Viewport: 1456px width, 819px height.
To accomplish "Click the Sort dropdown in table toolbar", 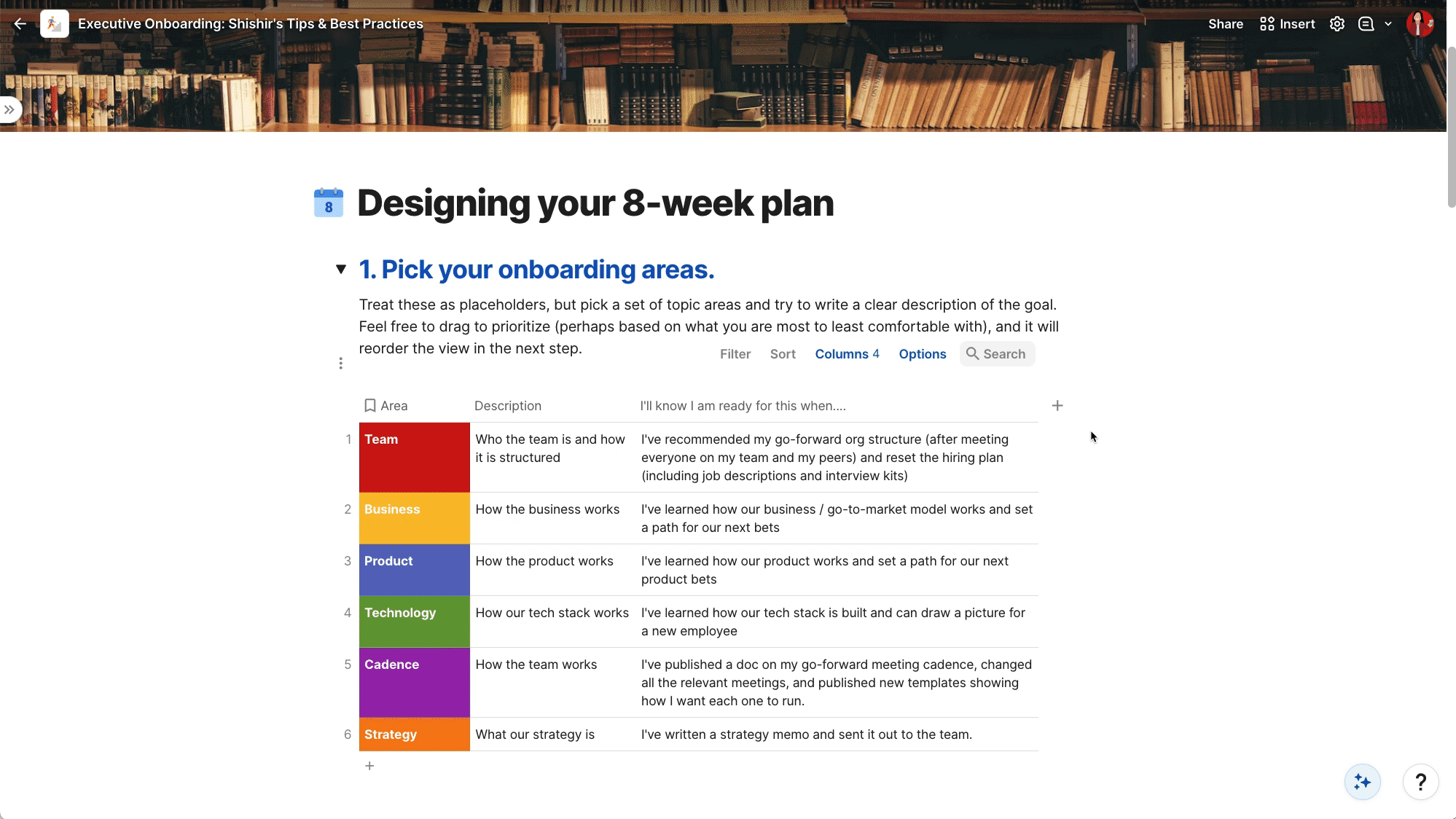I will [x=783, y=353].
